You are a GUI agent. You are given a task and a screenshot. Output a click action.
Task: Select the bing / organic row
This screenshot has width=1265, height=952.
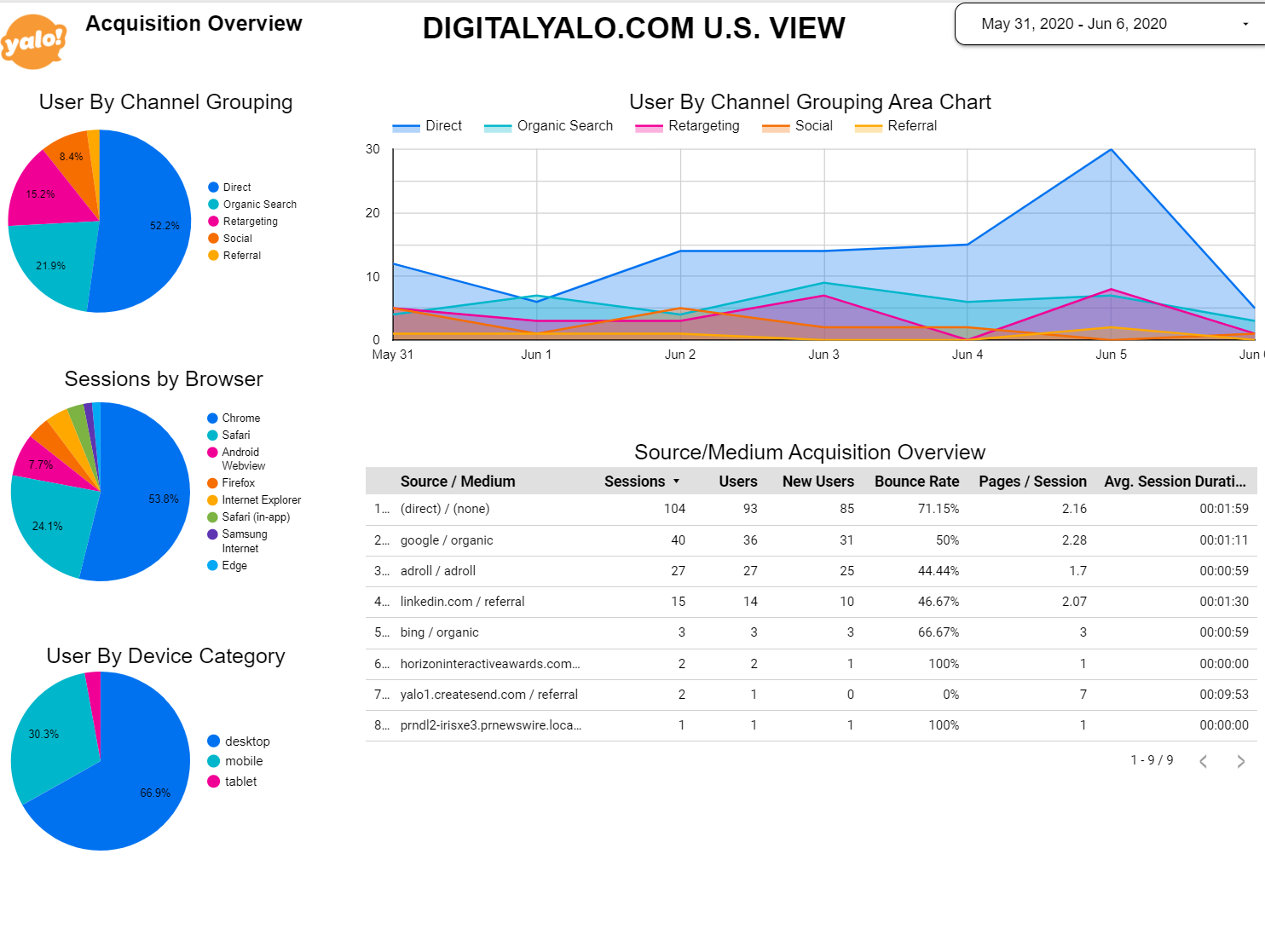pyautogui.click(x=811, y=632)
